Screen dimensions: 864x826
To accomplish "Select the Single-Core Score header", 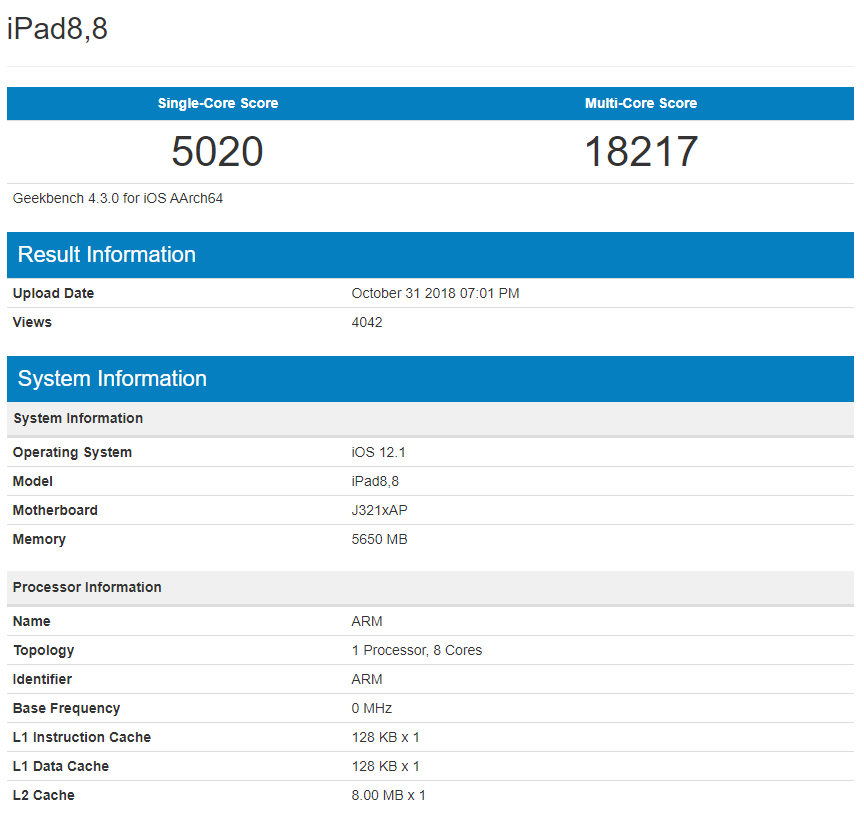I will 218,103.
